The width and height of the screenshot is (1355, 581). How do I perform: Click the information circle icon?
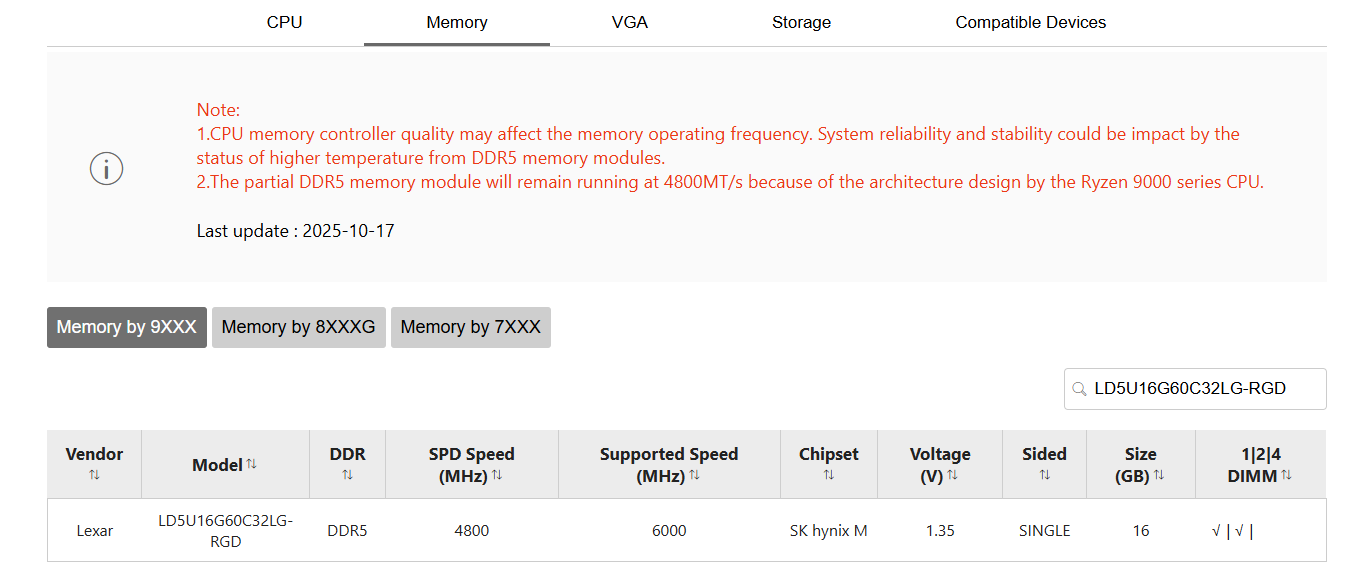pyautogui.click(x=106, y=169)
